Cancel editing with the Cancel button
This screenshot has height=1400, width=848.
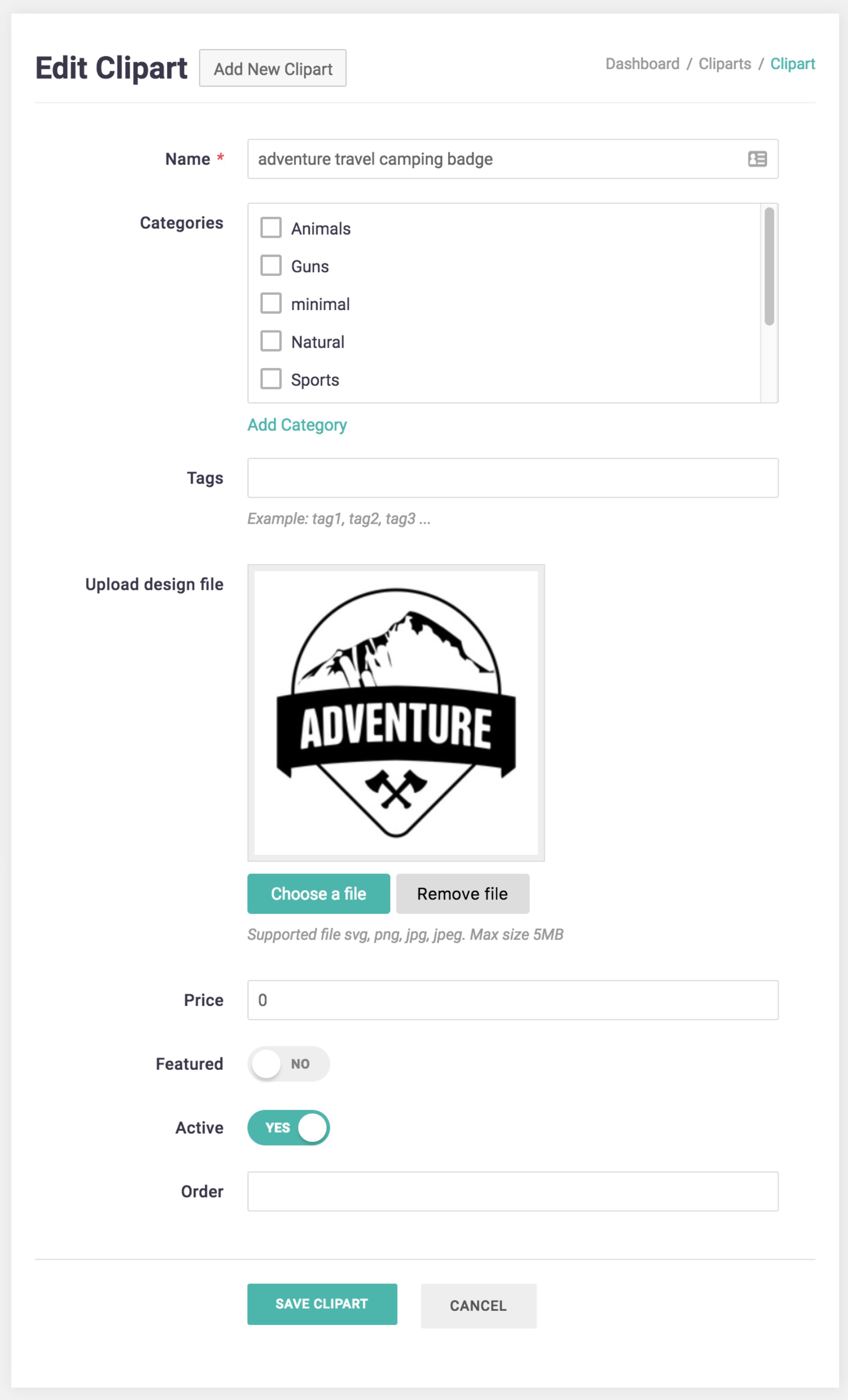click(478, 1306)
